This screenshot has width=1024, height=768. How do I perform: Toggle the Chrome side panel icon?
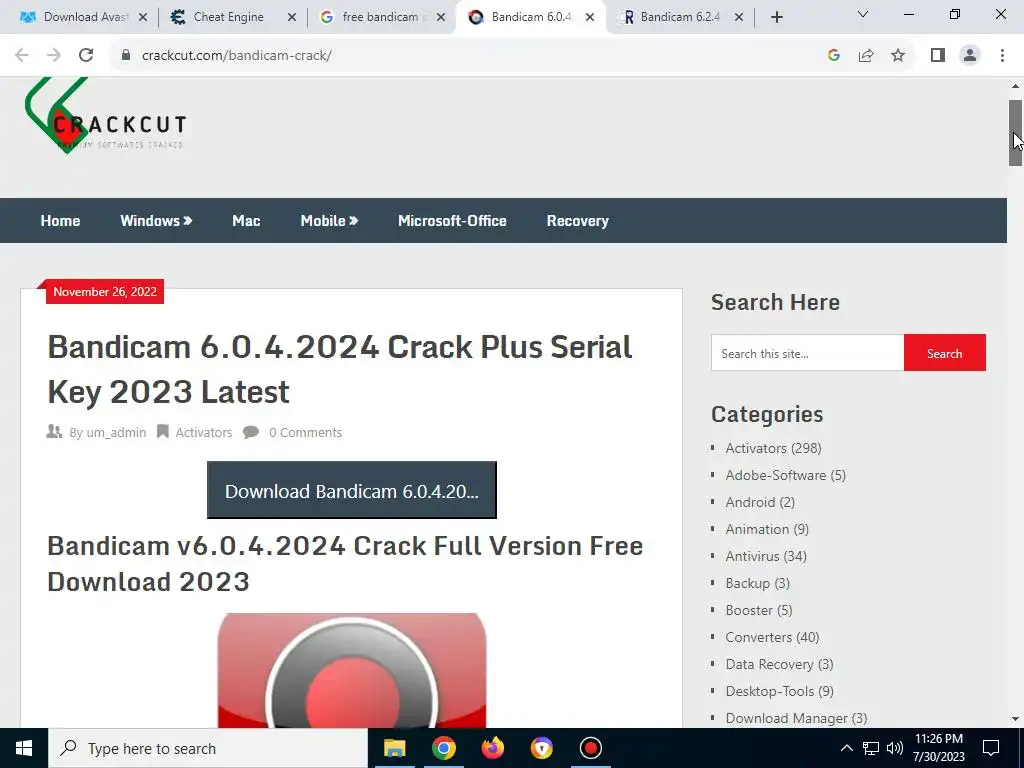[x=938, y=56]
